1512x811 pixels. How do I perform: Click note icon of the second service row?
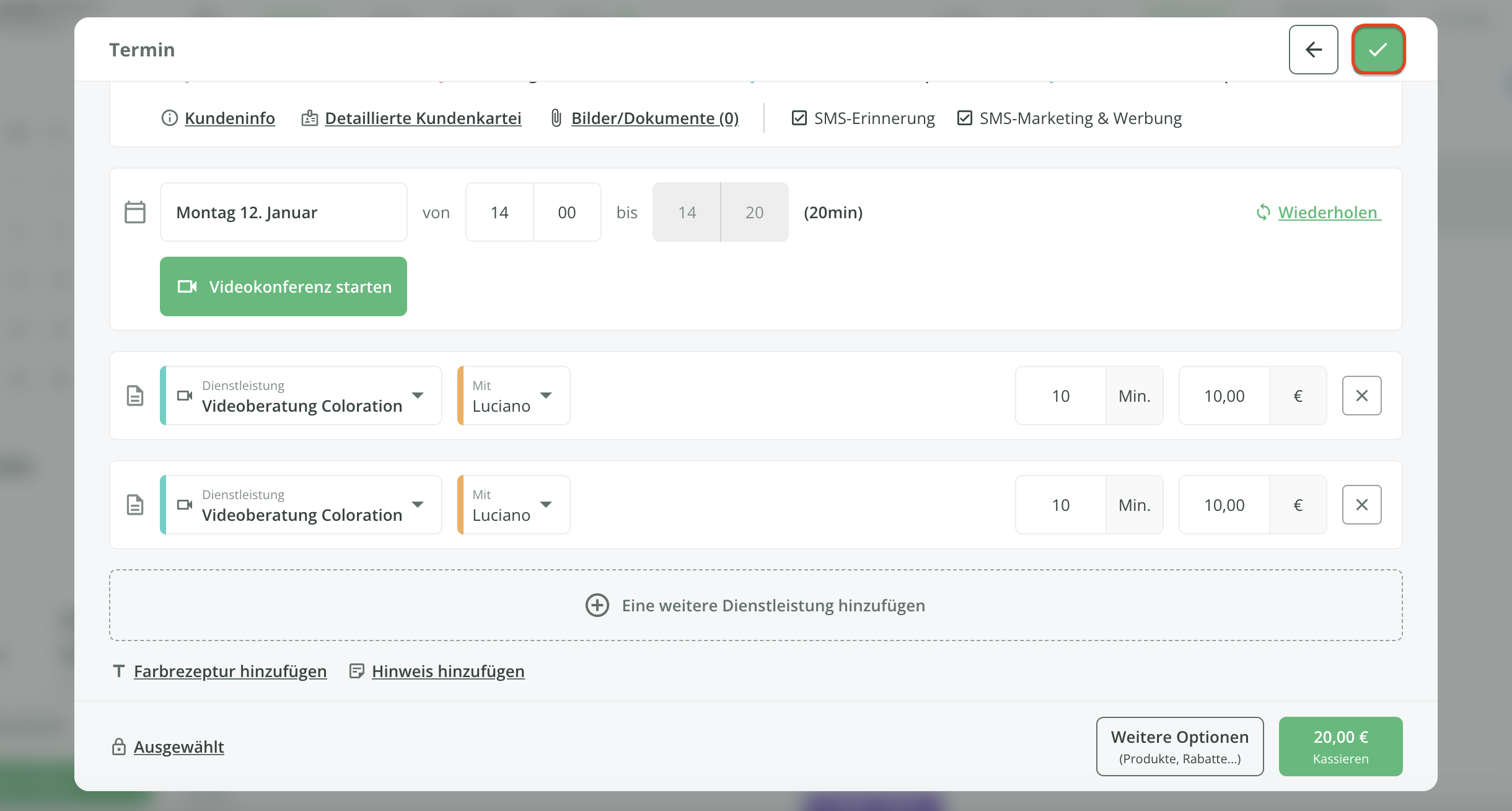[135, 505]
